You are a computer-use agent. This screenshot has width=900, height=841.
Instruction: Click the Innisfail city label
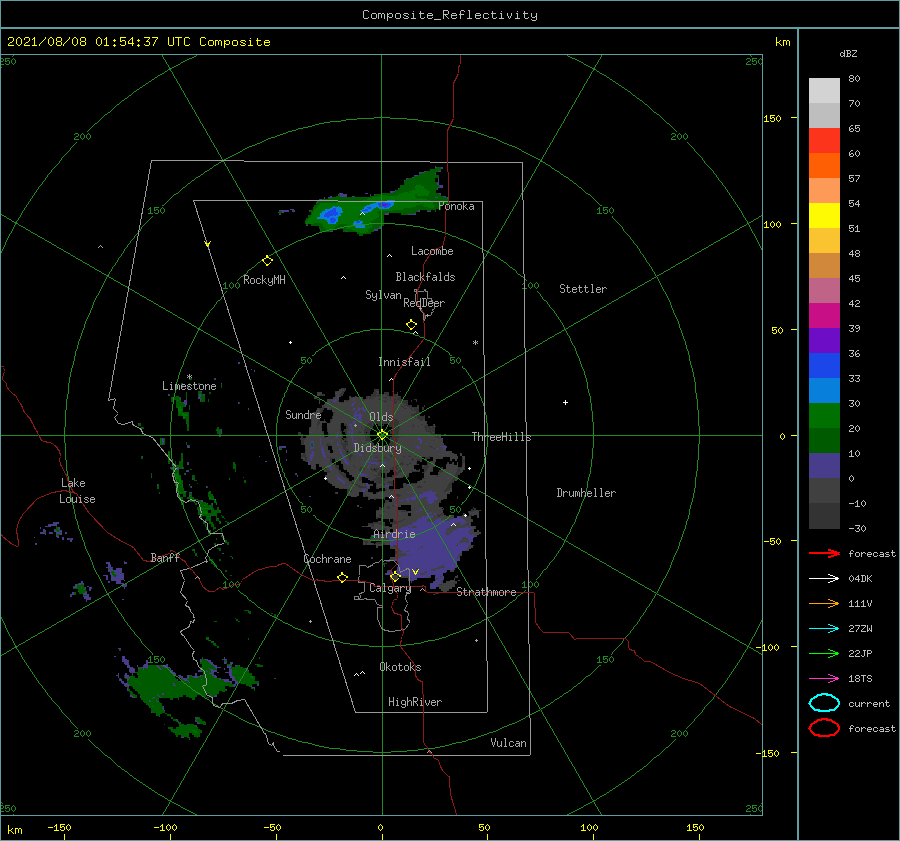(x=404, y=362)
